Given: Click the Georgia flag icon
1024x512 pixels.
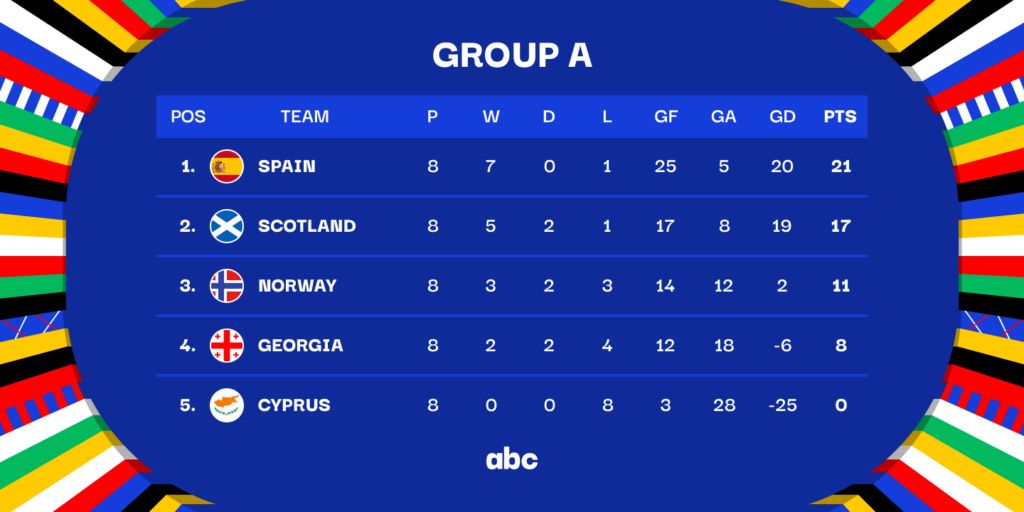Looking at the screenshot, I should point(227,346).
